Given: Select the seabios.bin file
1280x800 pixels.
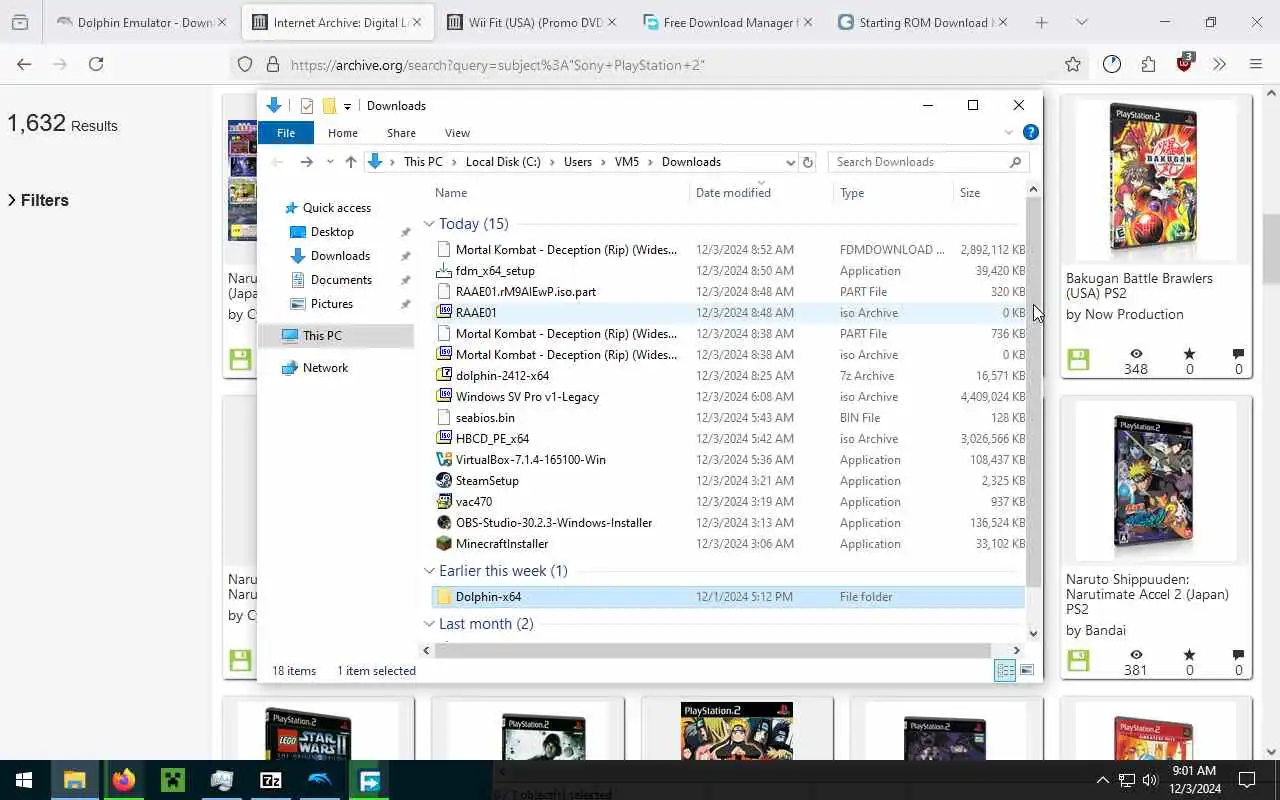Looking at the screenshot, I should coord(485,418).
